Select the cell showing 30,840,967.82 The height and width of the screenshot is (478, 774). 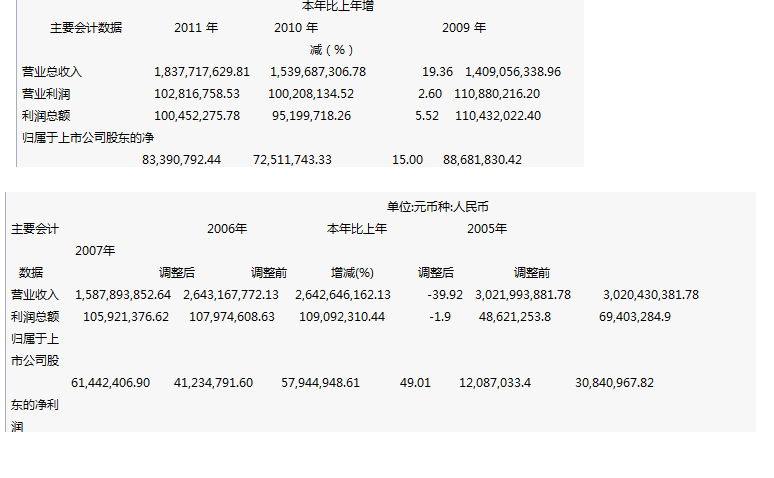tap(615, 382)
